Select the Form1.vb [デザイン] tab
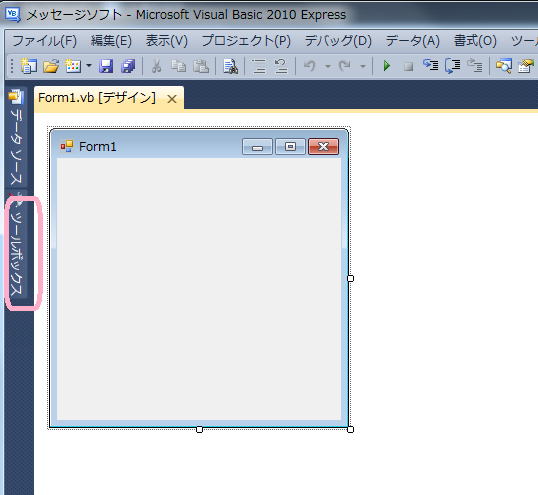This screenshot has height=495, width=538. coord(97,98)
